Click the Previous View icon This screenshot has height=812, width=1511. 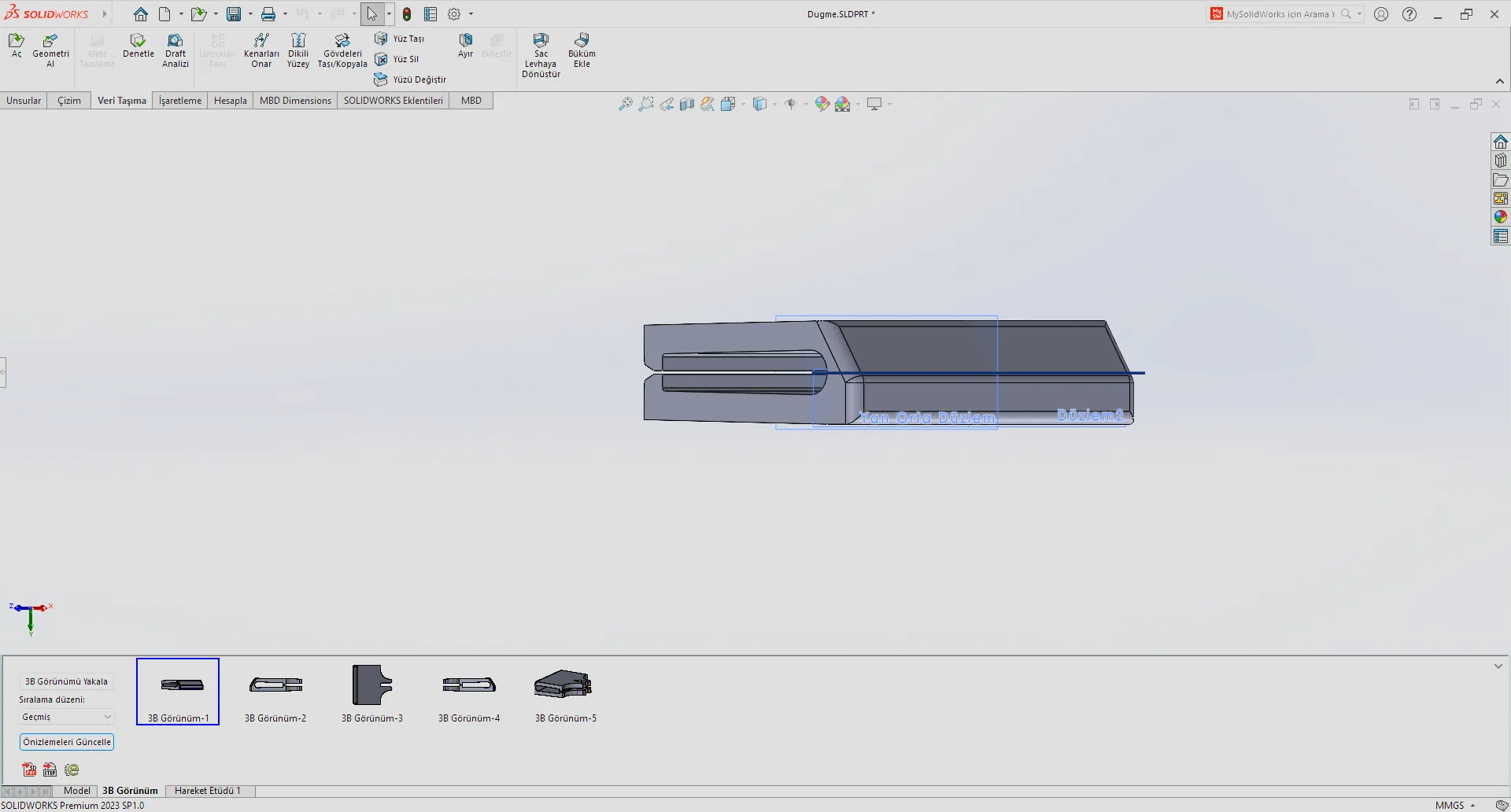(667, 104)
